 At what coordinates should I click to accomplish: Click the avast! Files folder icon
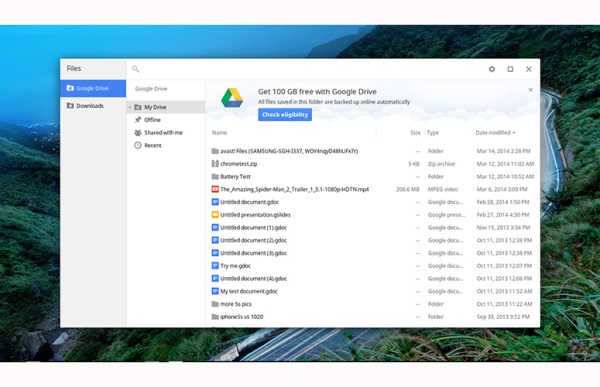(x=215, y=151)
